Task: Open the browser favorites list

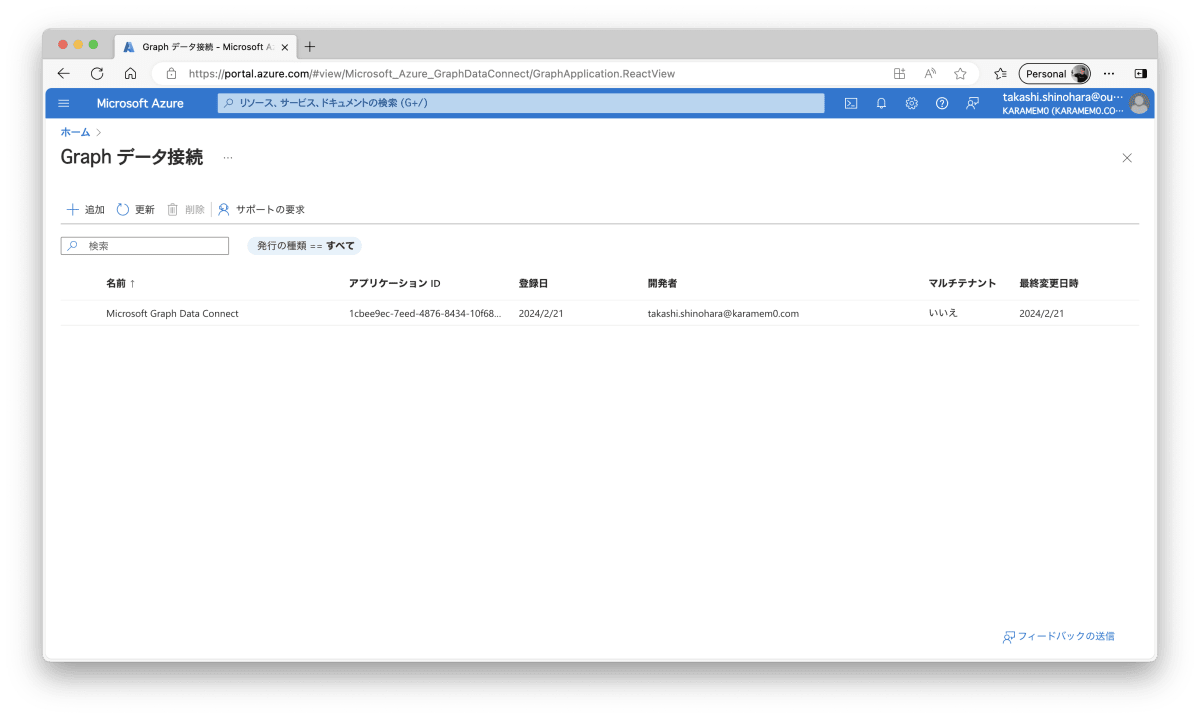Action: tap(1000, 73)
